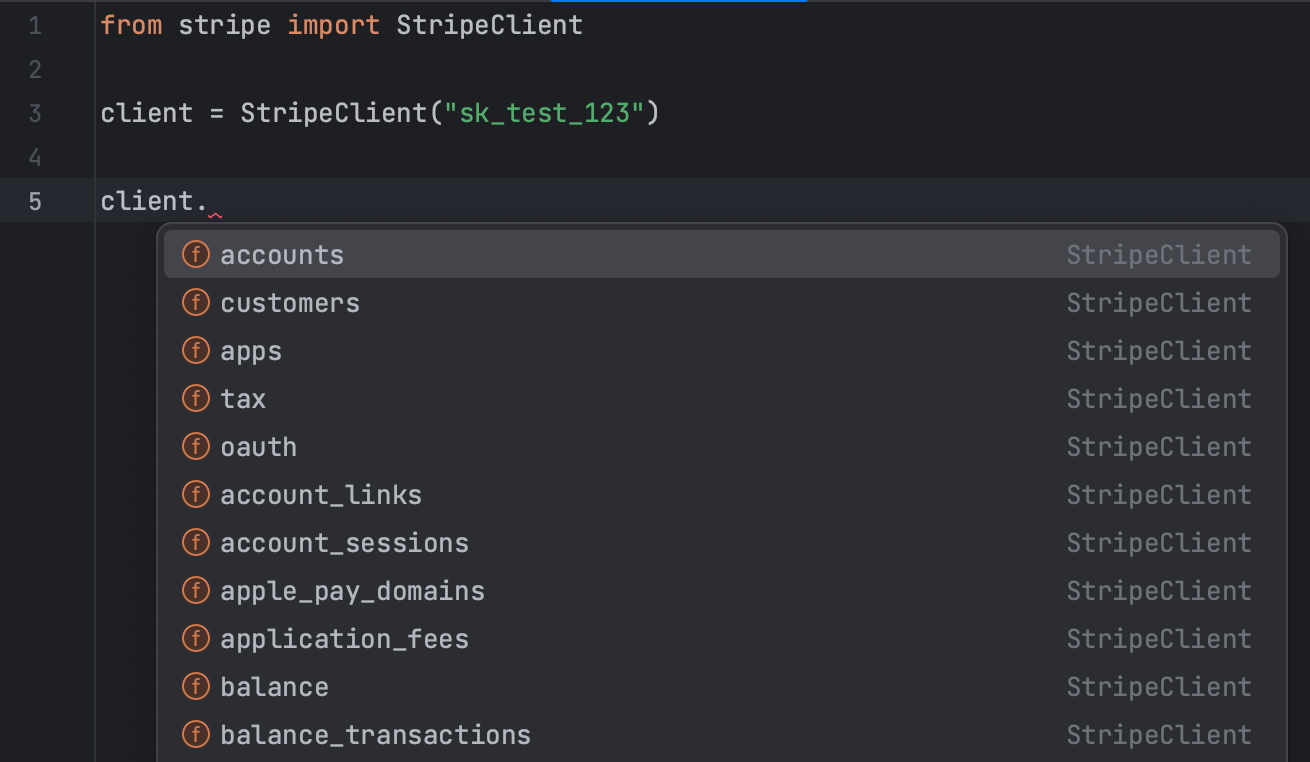This screenshot has height=762, width=1310.
Task: Select the highlighted "accounts" completion suggestion
Action: (x=282, y=254)
